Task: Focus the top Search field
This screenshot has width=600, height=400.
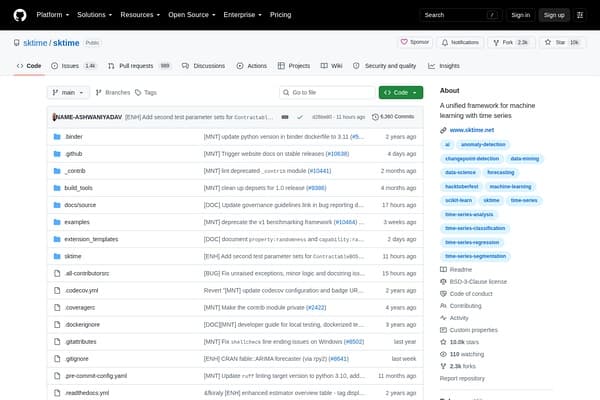Action: point(461,15)
